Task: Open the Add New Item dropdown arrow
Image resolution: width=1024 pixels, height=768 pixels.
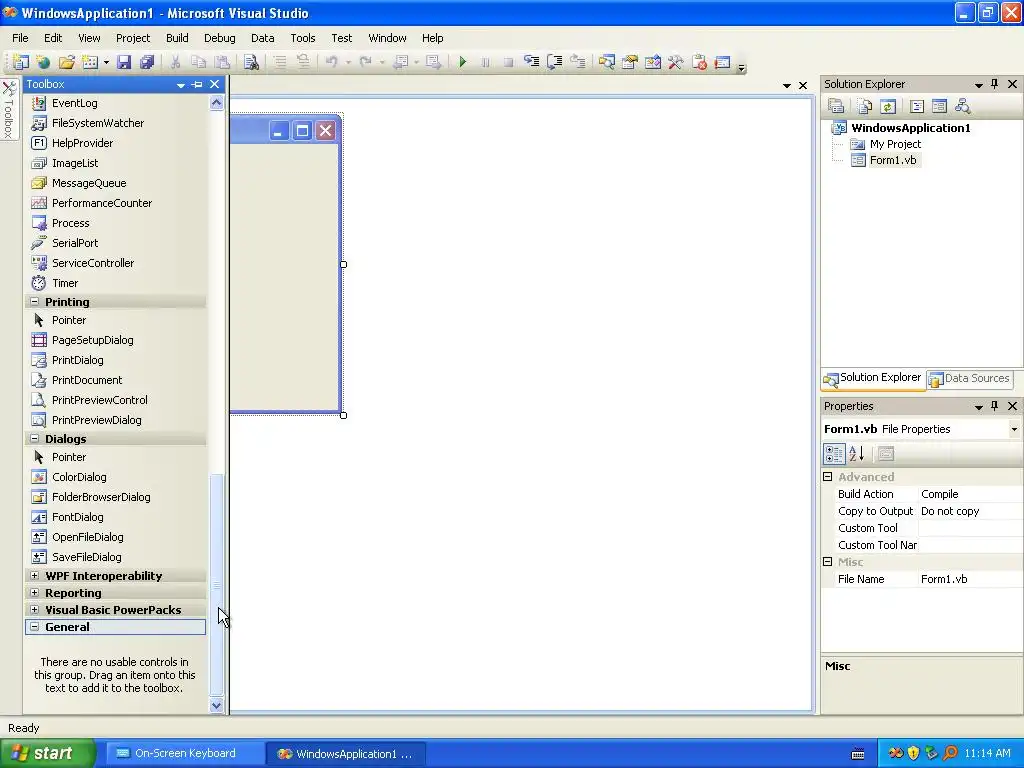Action: [106, 63]
